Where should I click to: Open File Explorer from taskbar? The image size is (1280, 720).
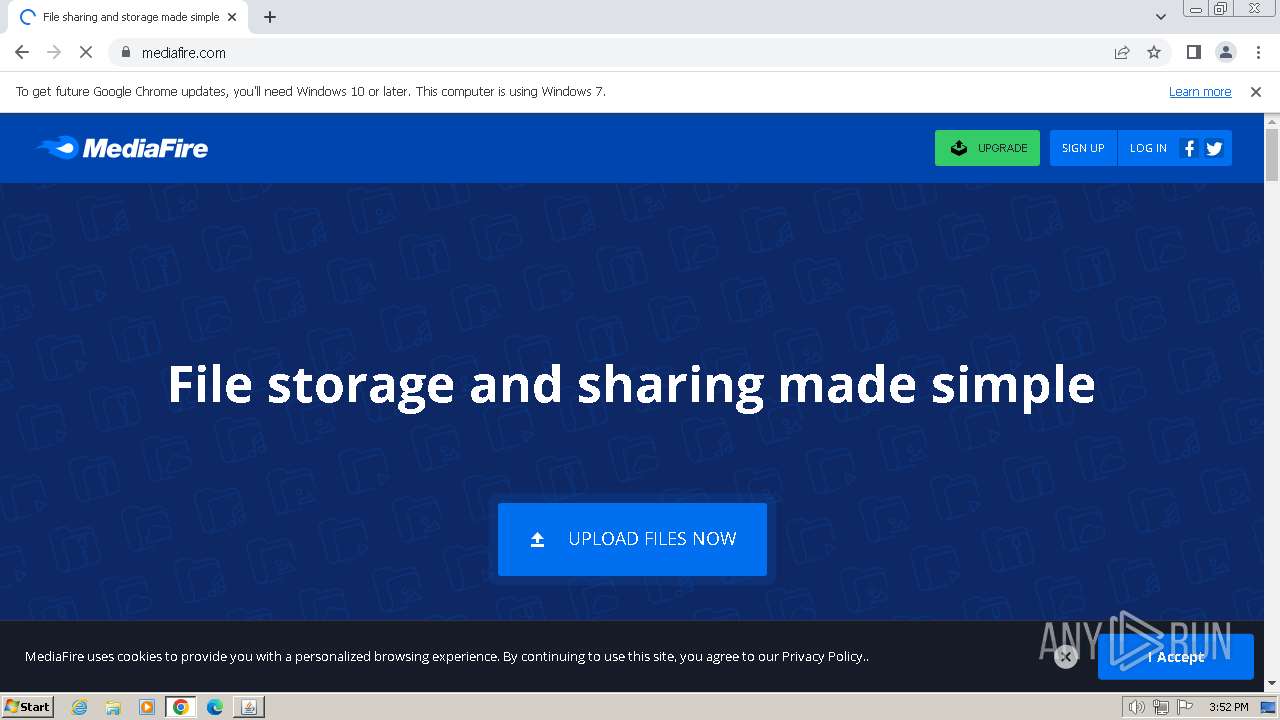click(113, 707)
